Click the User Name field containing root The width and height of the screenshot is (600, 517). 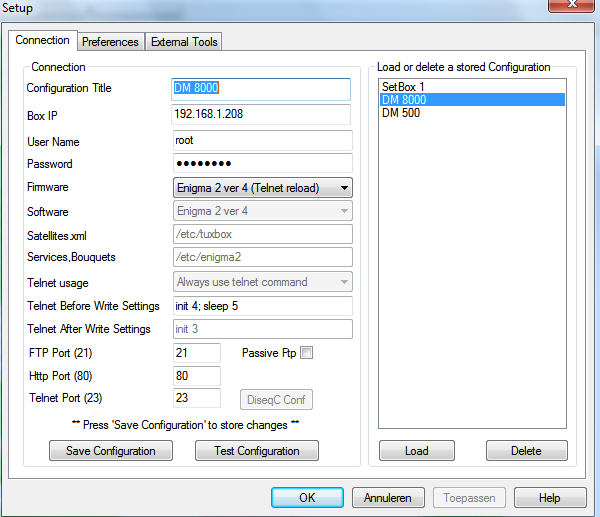point(263,140)
